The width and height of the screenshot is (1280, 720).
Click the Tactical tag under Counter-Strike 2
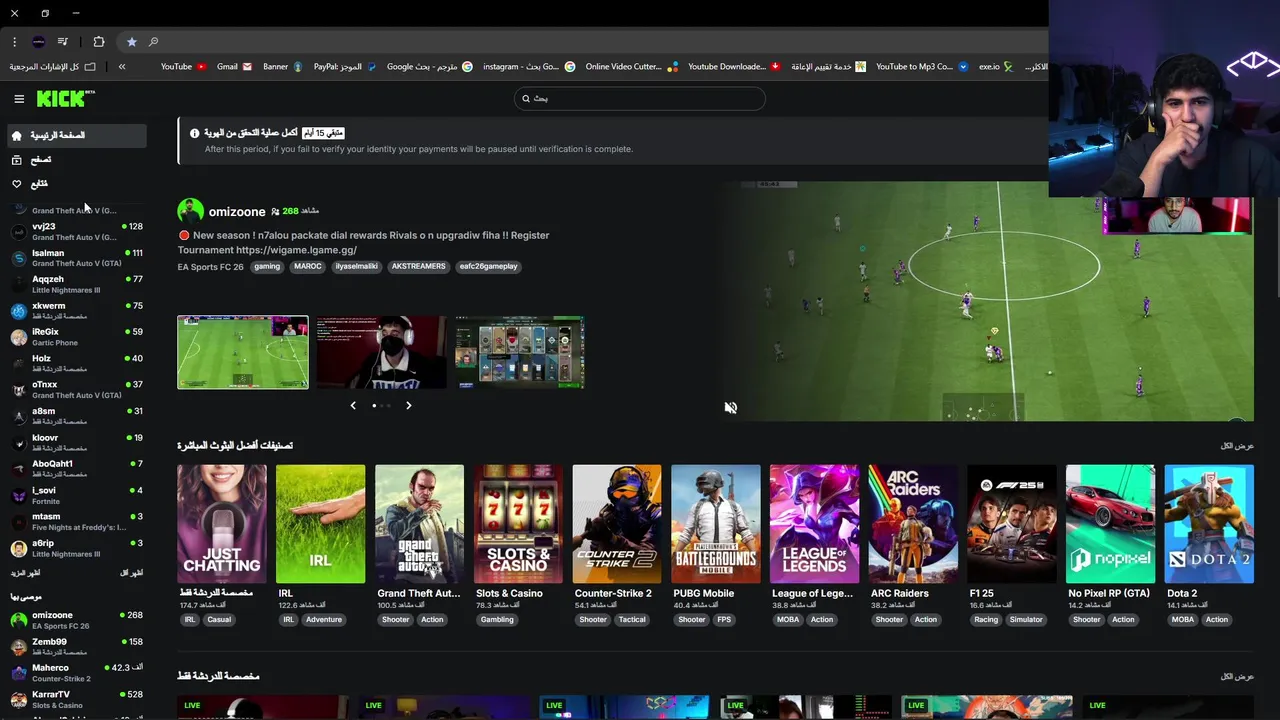632,620
